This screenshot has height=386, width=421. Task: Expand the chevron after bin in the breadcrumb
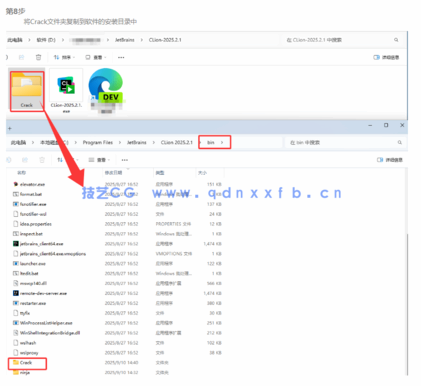222,142
